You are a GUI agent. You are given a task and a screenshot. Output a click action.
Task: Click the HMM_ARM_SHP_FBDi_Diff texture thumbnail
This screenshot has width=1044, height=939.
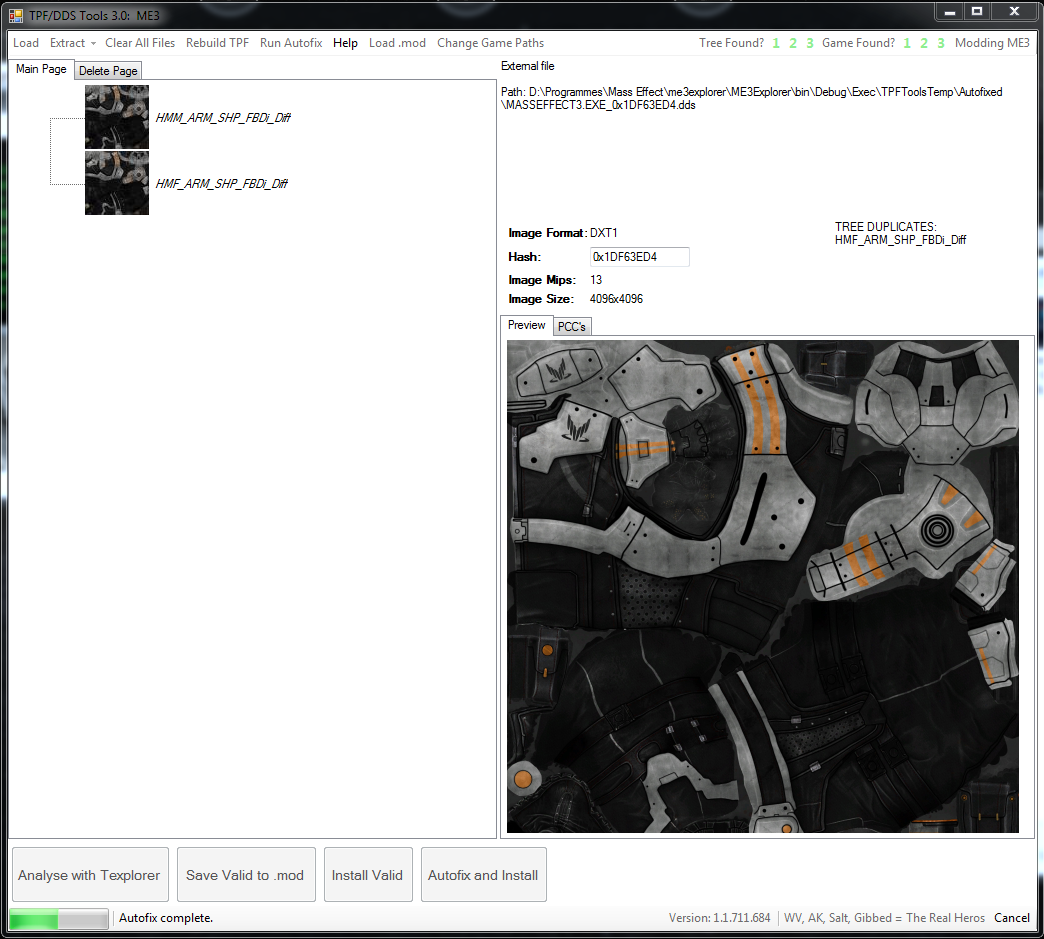click(117, 117)
